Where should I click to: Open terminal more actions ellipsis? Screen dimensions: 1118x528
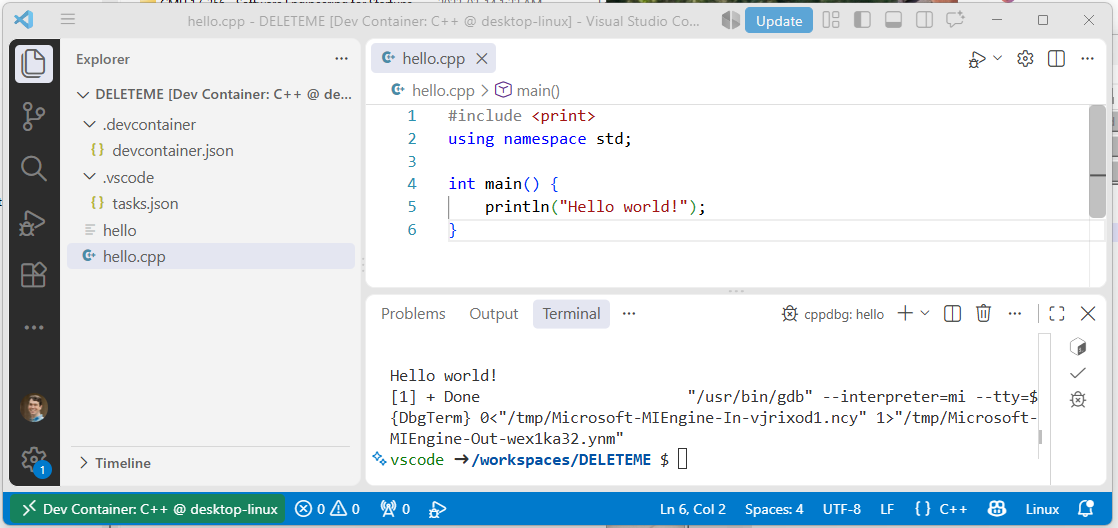coord(1015,314)
